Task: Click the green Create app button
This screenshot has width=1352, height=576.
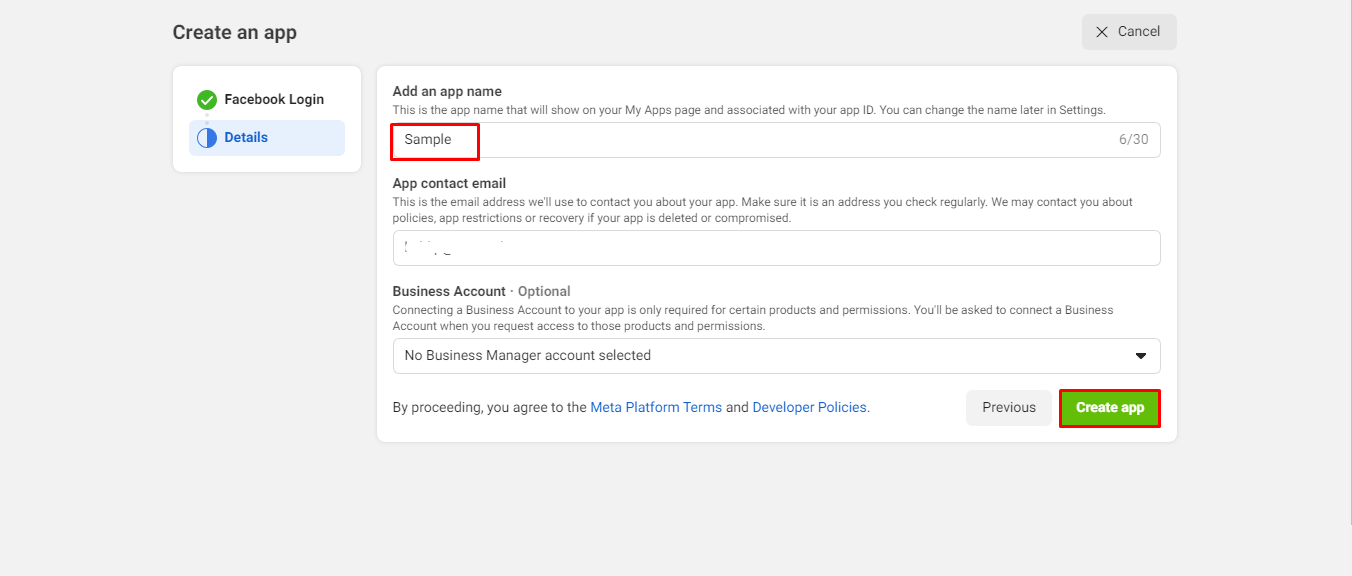Action: coord(1110,408)
